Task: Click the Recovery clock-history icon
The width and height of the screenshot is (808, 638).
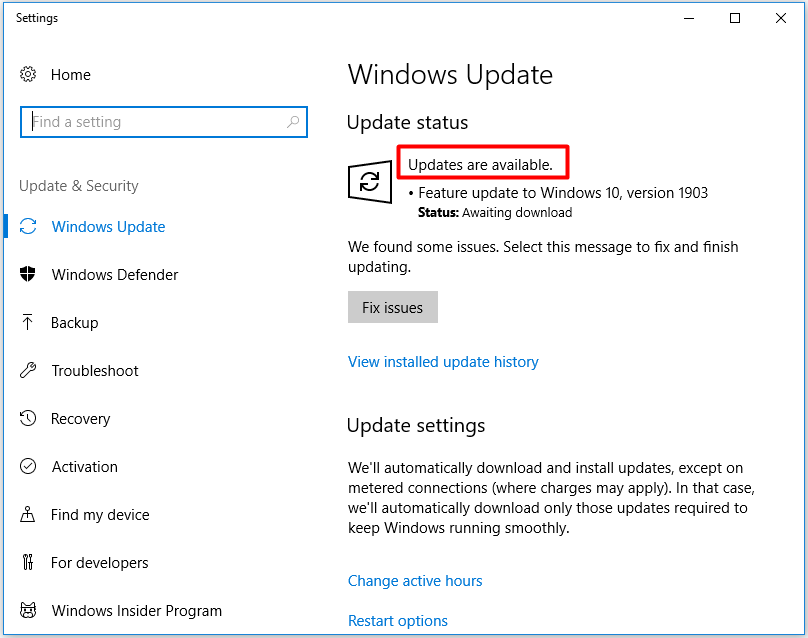Action: click(28, 418)
